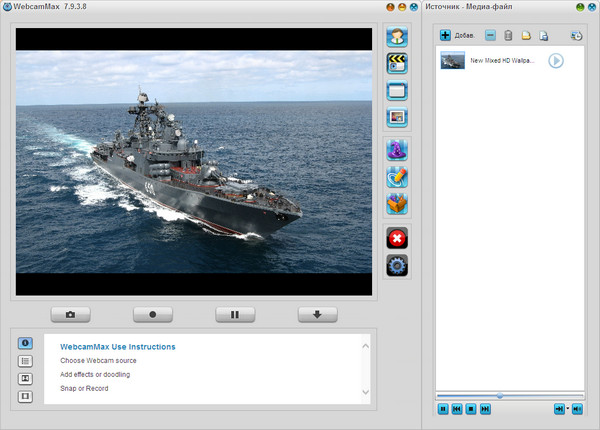
Task: Select the picture source icon
Action: (398, 117)
